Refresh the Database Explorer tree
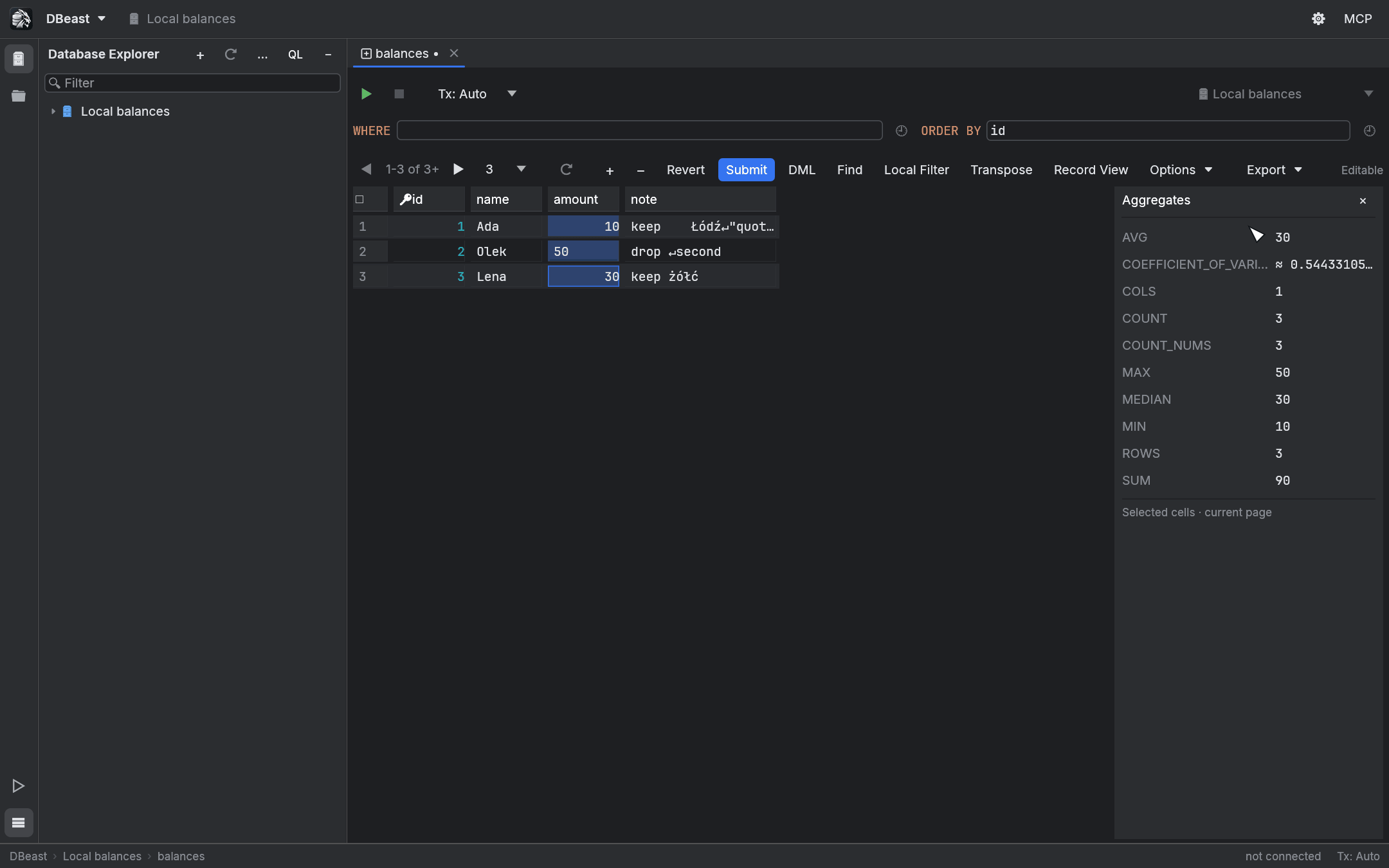1389x868 pixels. pyautogui.click(x=231, y=55)
